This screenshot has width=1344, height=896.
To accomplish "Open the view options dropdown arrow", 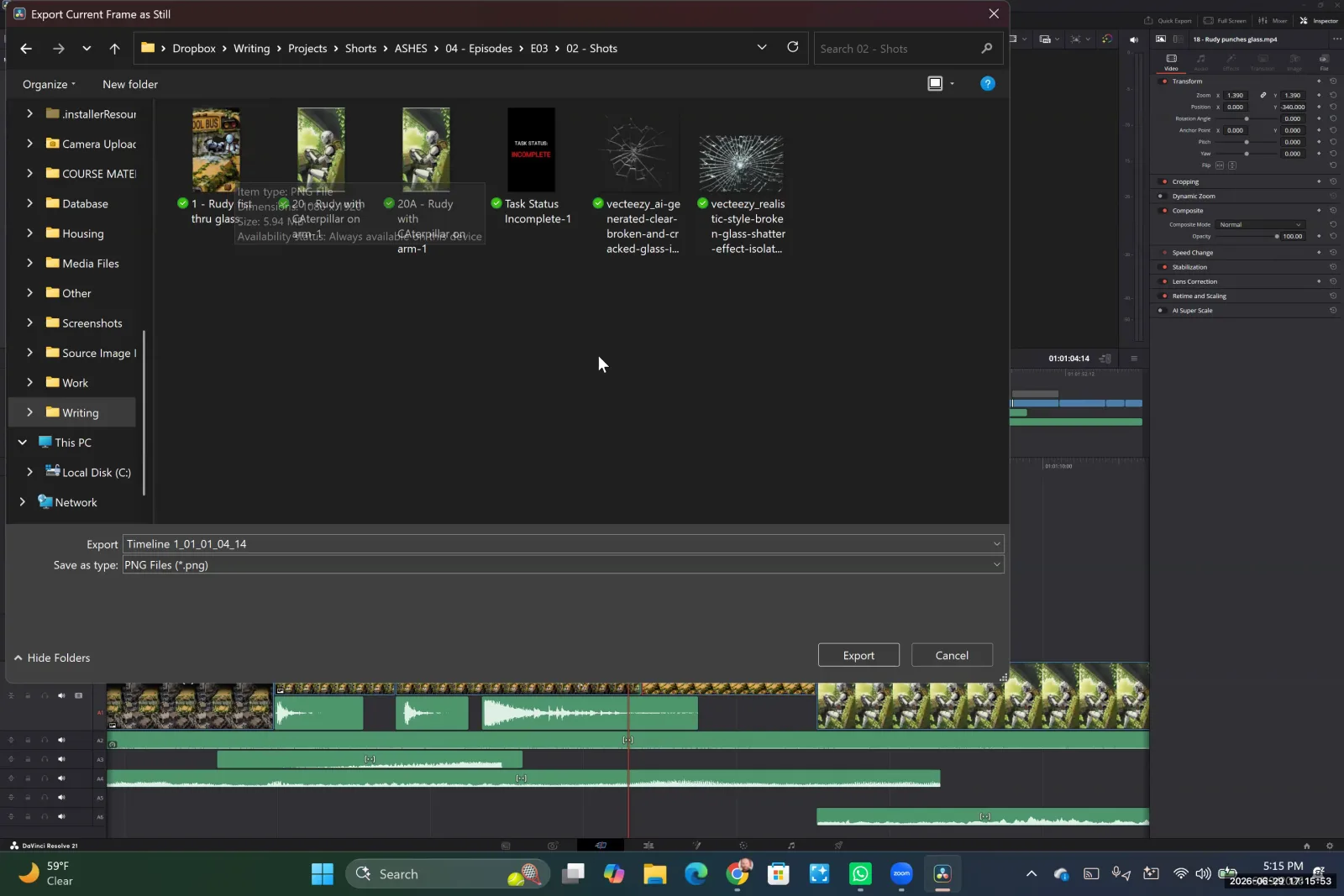I will pyautogui.click(x=952, y=83).
